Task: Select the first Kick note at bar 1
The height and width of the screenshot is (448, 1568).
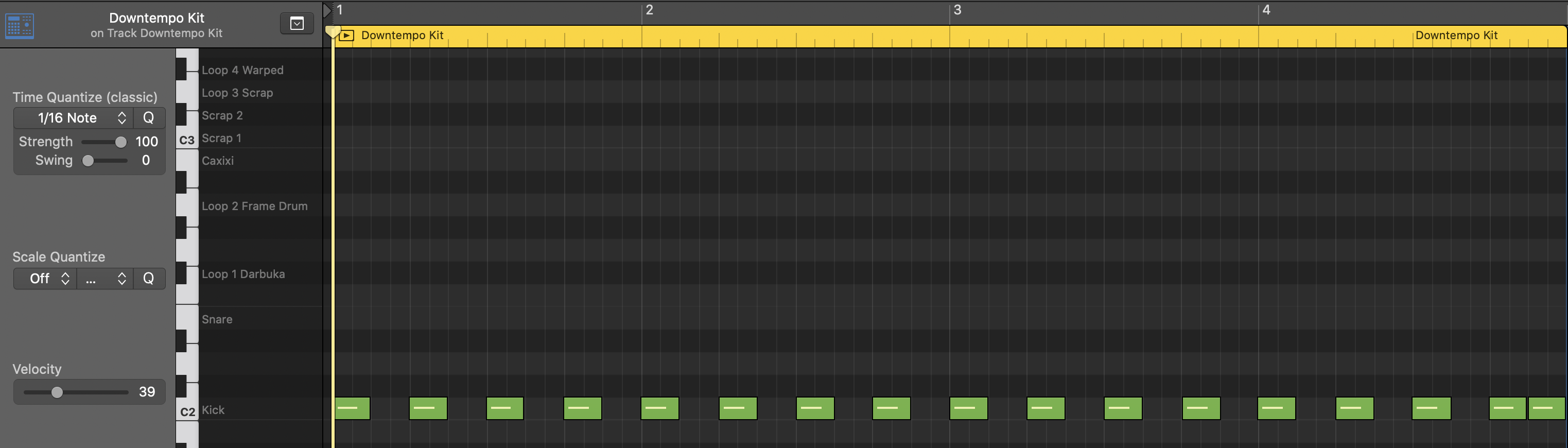Action: point(353,408)
